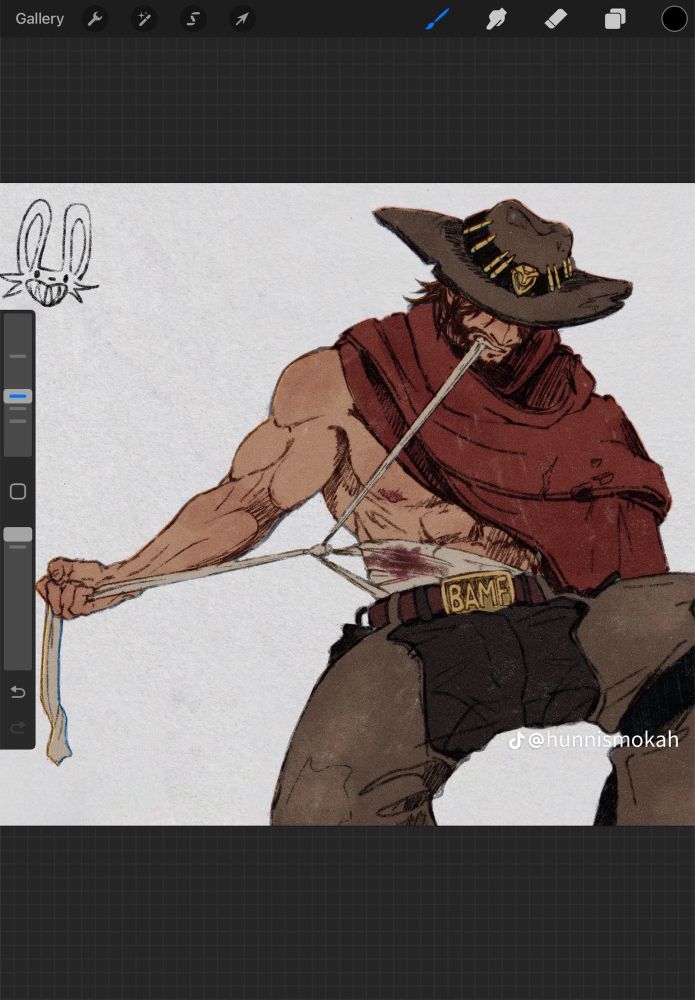Undo the last stroke
695x1000 pixels.
click(18, 692)
